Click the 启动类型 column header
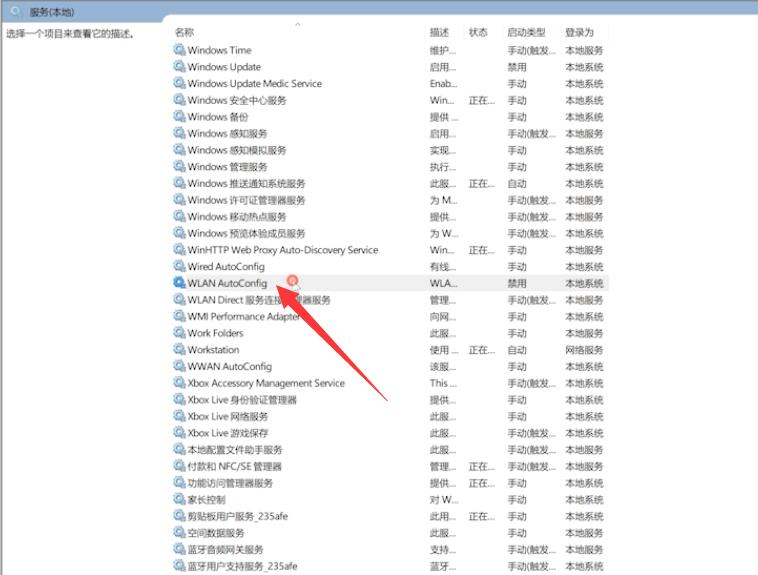 click(526, 32)
